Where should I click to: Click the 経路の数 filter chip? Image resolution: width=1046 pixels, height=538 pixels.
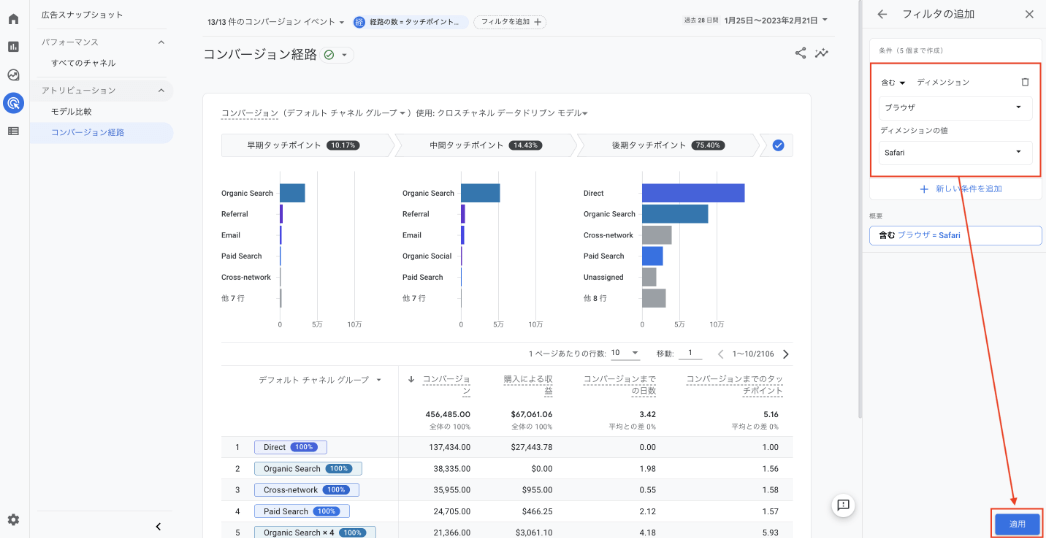pos(410,22)
